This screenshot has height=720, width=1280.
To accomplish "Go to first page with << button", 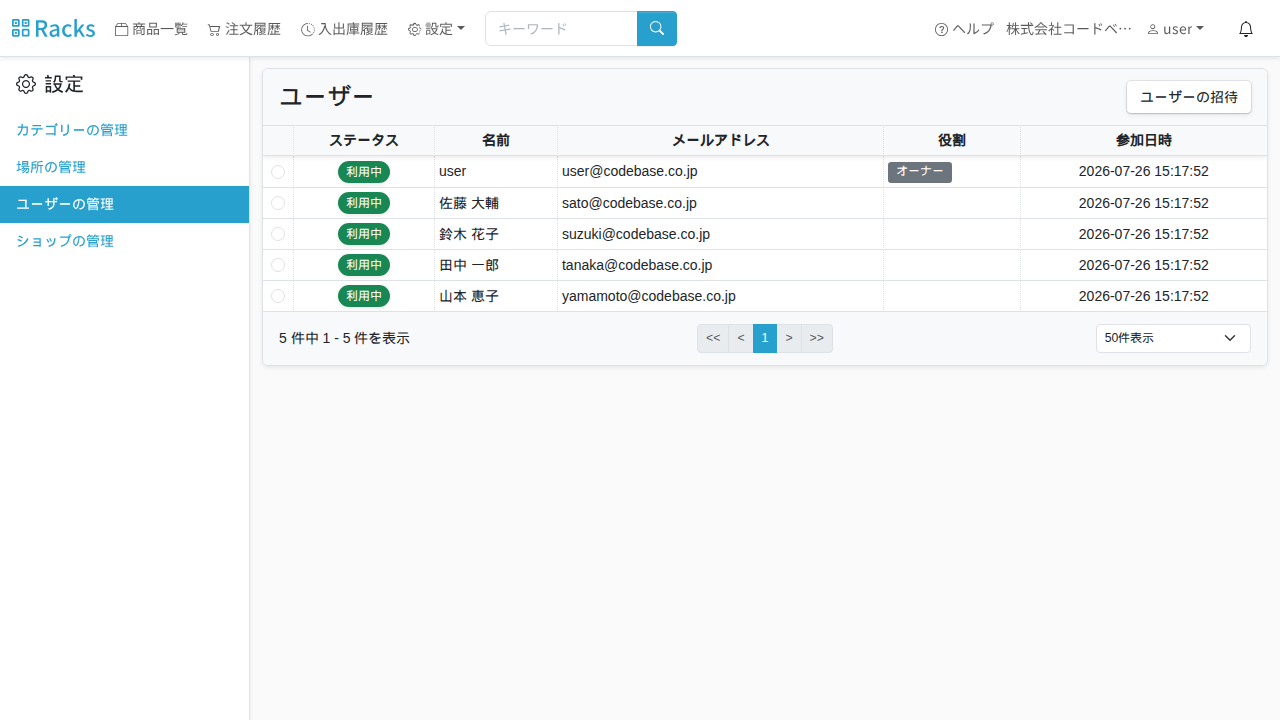I will 713,338.
